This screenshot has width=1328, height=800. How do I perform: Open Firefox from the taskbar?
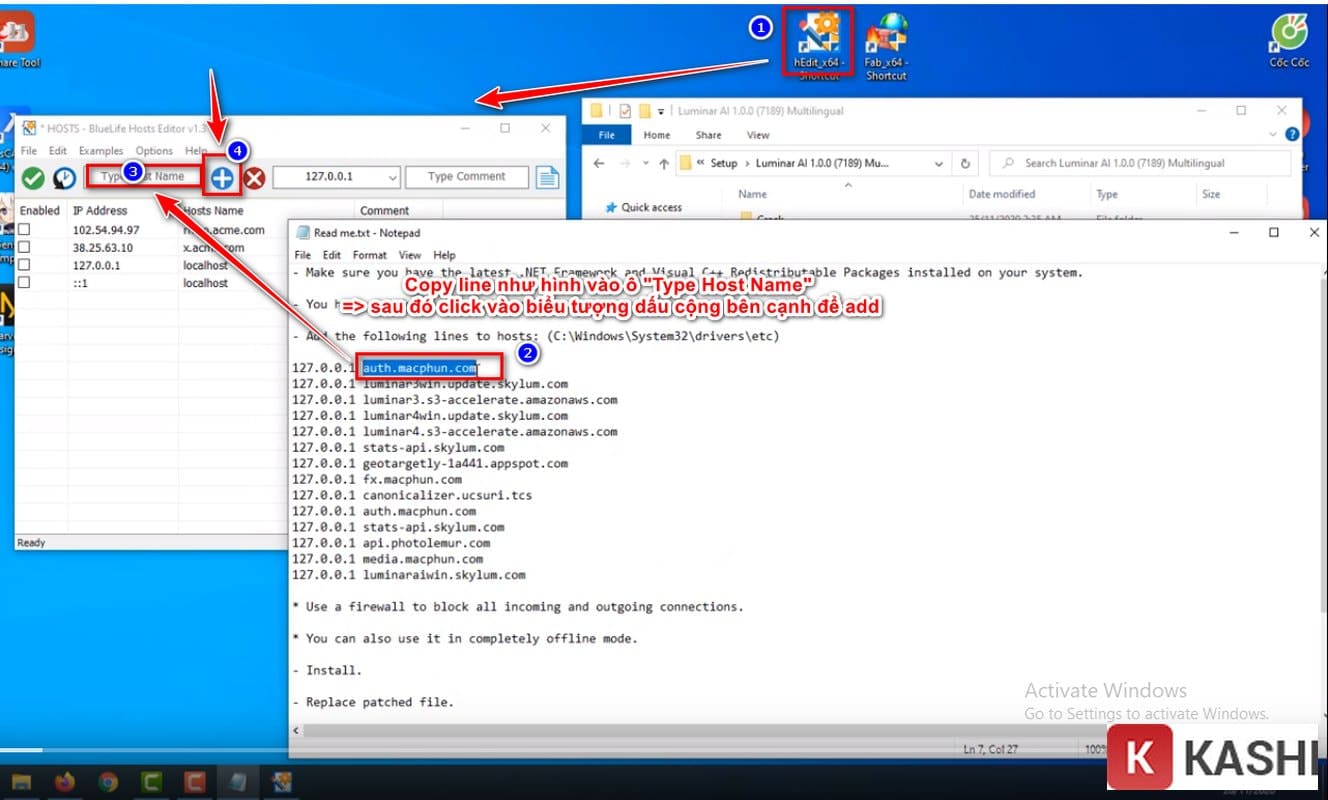(65, 782)
